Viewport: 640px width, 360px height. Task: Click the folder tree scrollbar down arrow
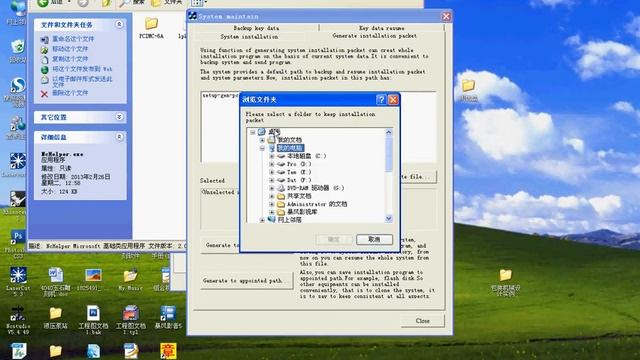coord(389,219)
